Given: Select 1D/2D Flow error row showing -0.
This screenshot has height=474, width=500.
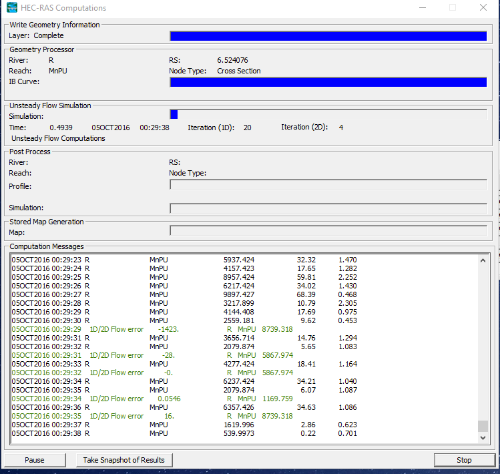Looking at the screenshot, I should pyautogui.click(x=152, y=372).
